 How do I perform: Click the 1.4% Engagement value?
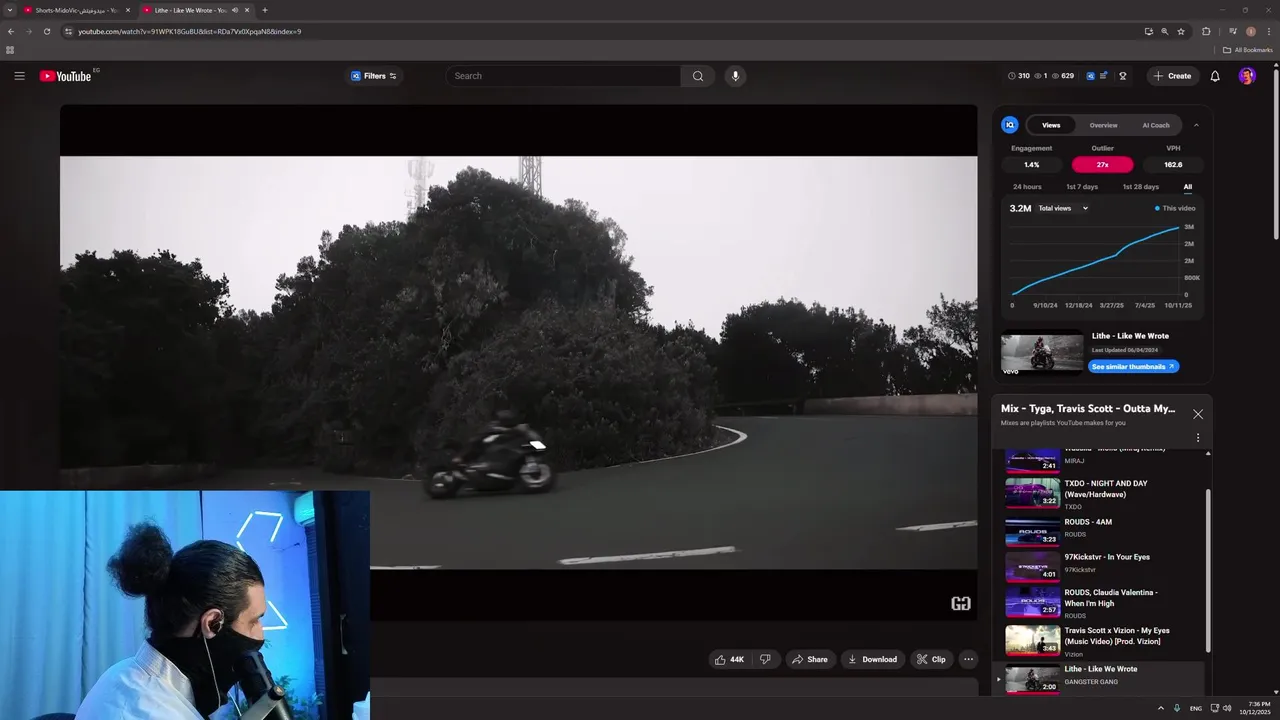1031,165
